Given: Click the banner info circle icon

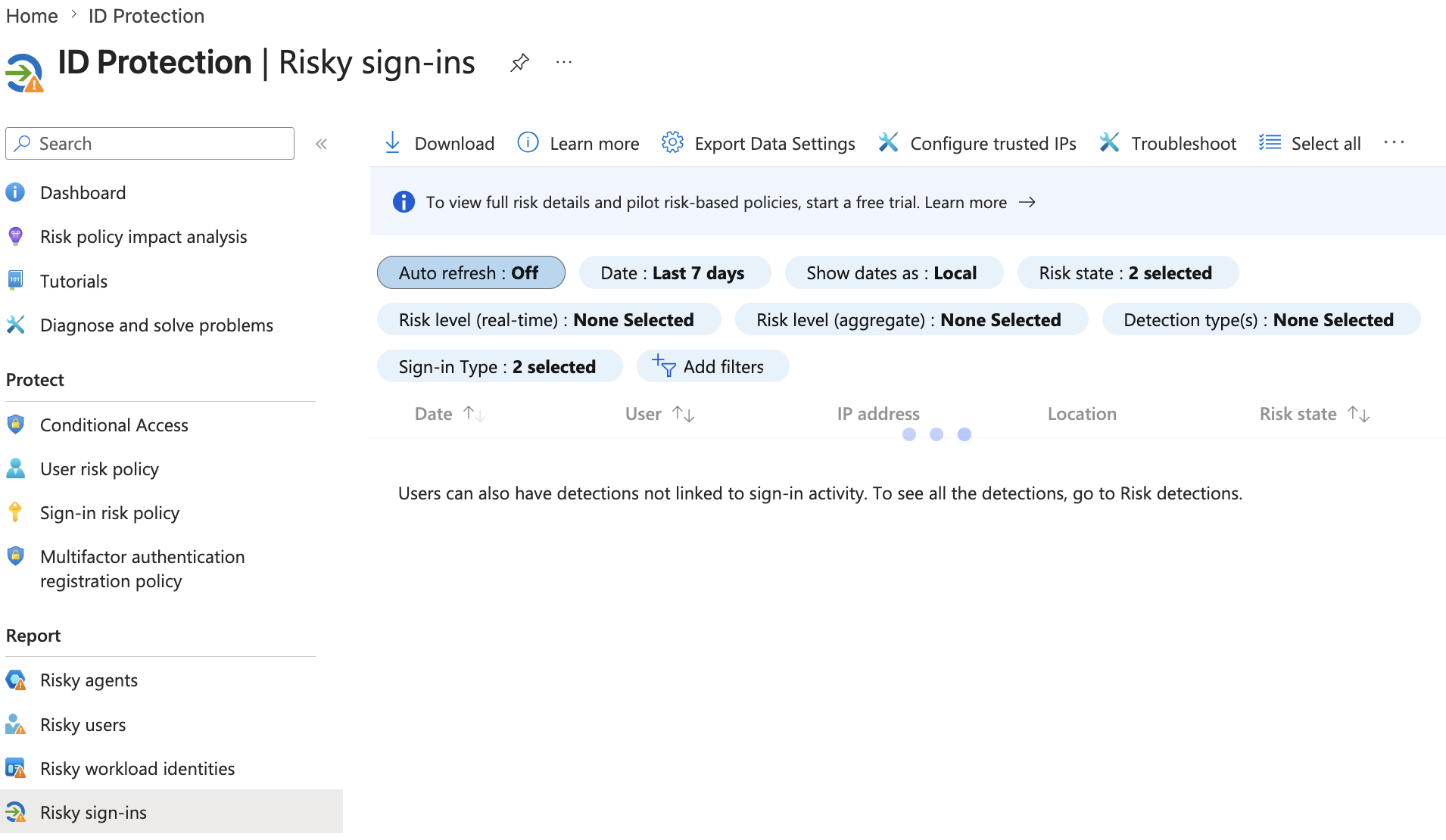Looking at the screenshot, I should pyautogui.click(x=404, y=202).
